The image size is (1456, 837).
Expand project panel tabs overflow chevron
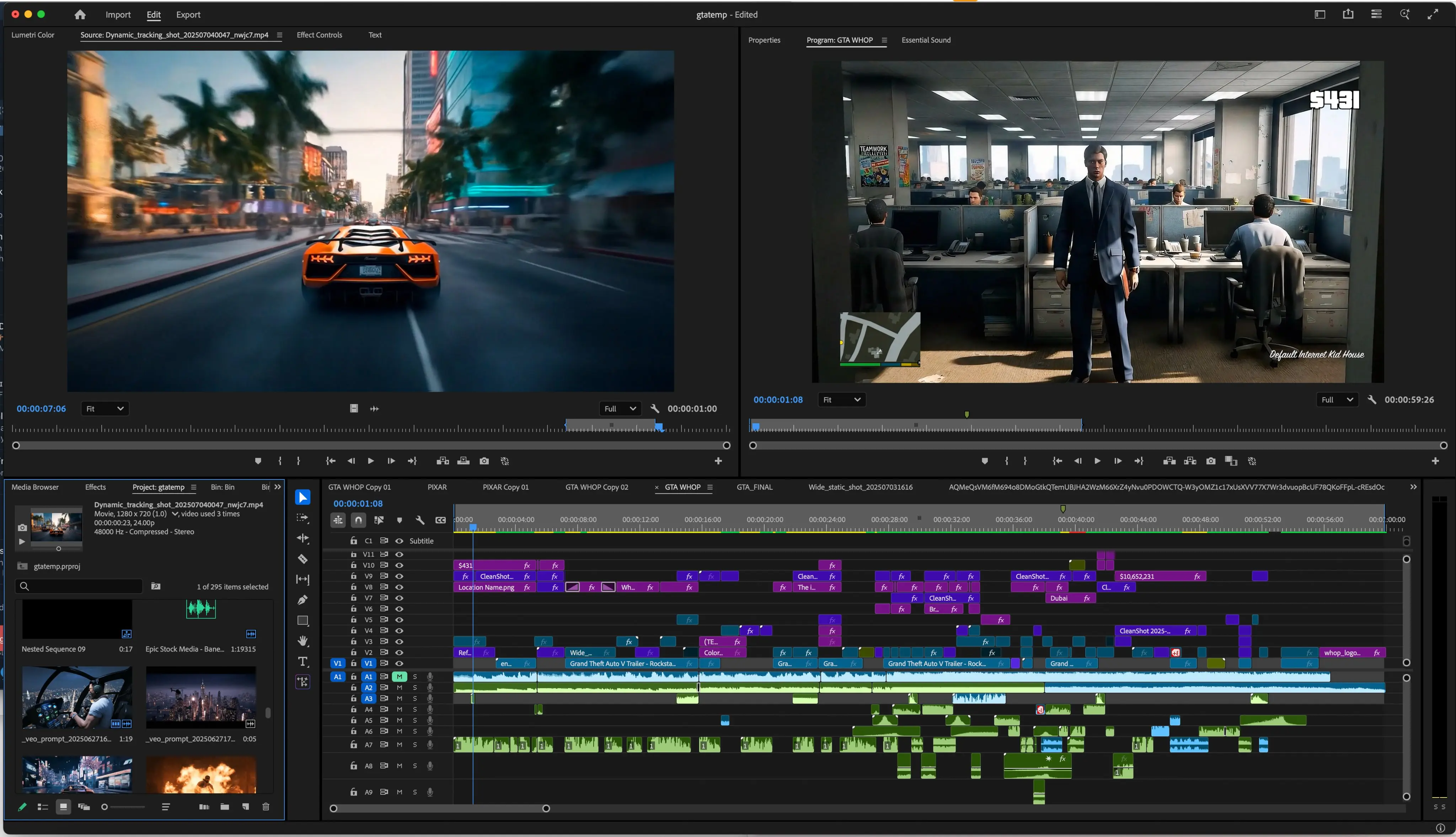pos(278,487)
